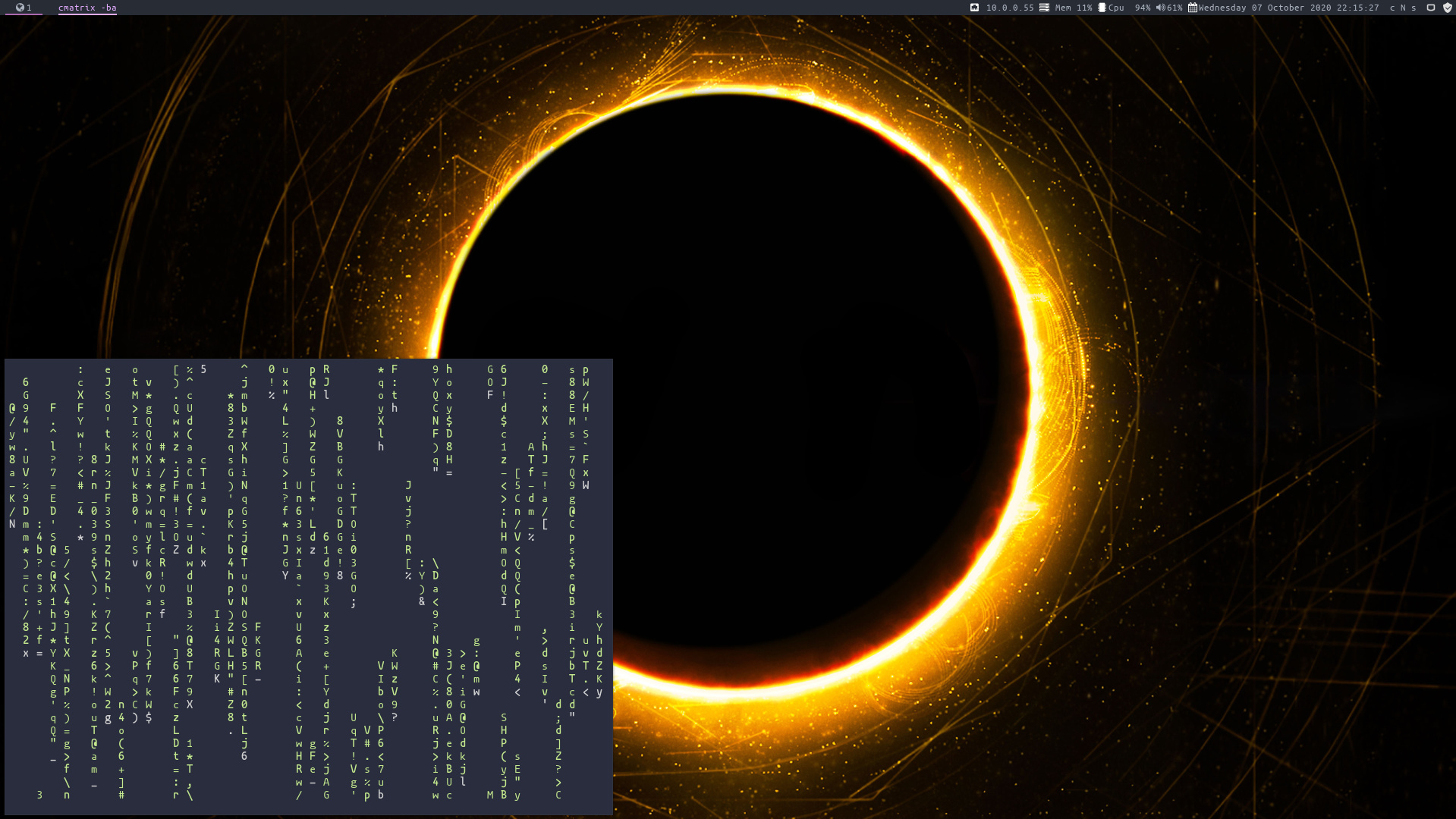Click the 22:15:27 clock time

click(x=1358, y=8)
